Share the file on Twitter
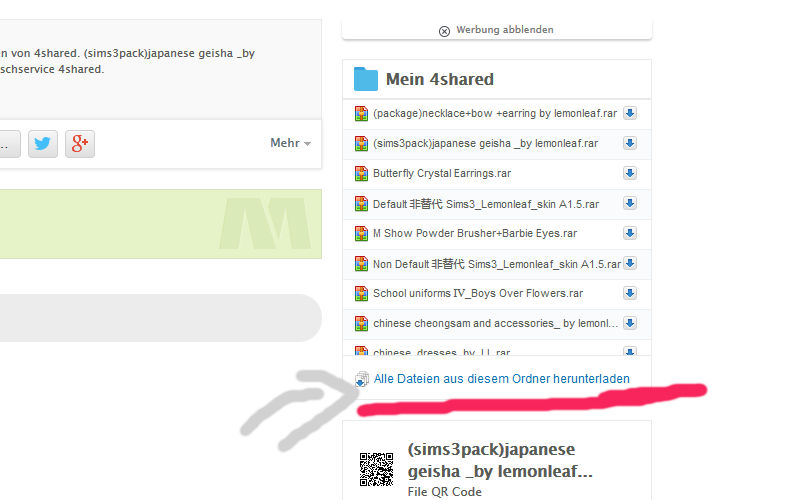800x500 pixels. [x=42, y=143]
